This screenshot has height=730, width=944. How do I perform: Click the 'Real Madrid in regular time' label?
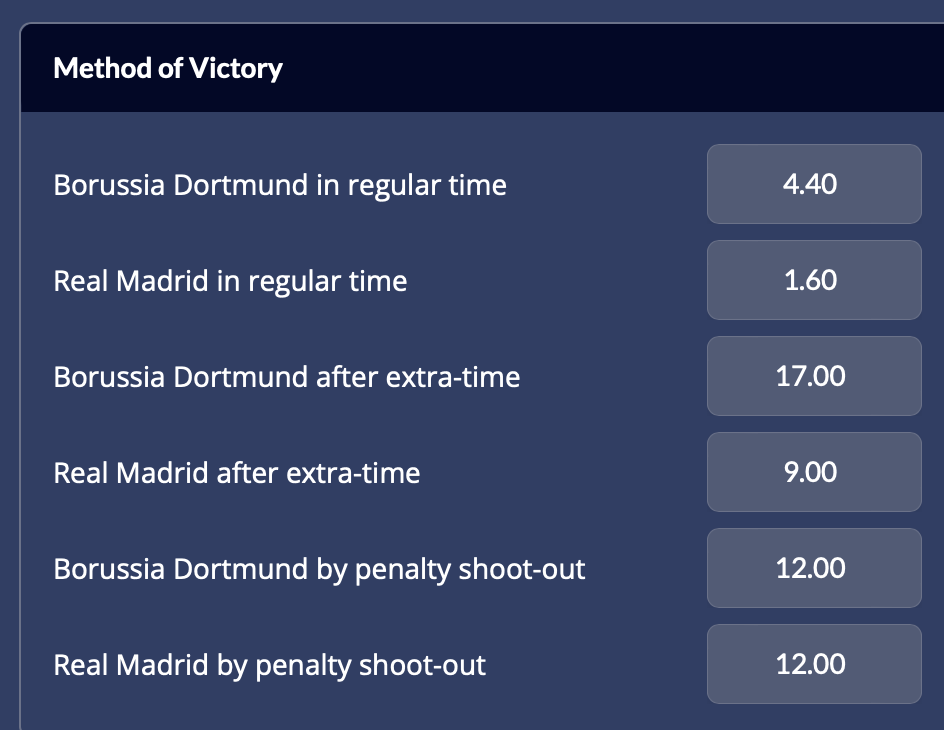tap(230, 281)
